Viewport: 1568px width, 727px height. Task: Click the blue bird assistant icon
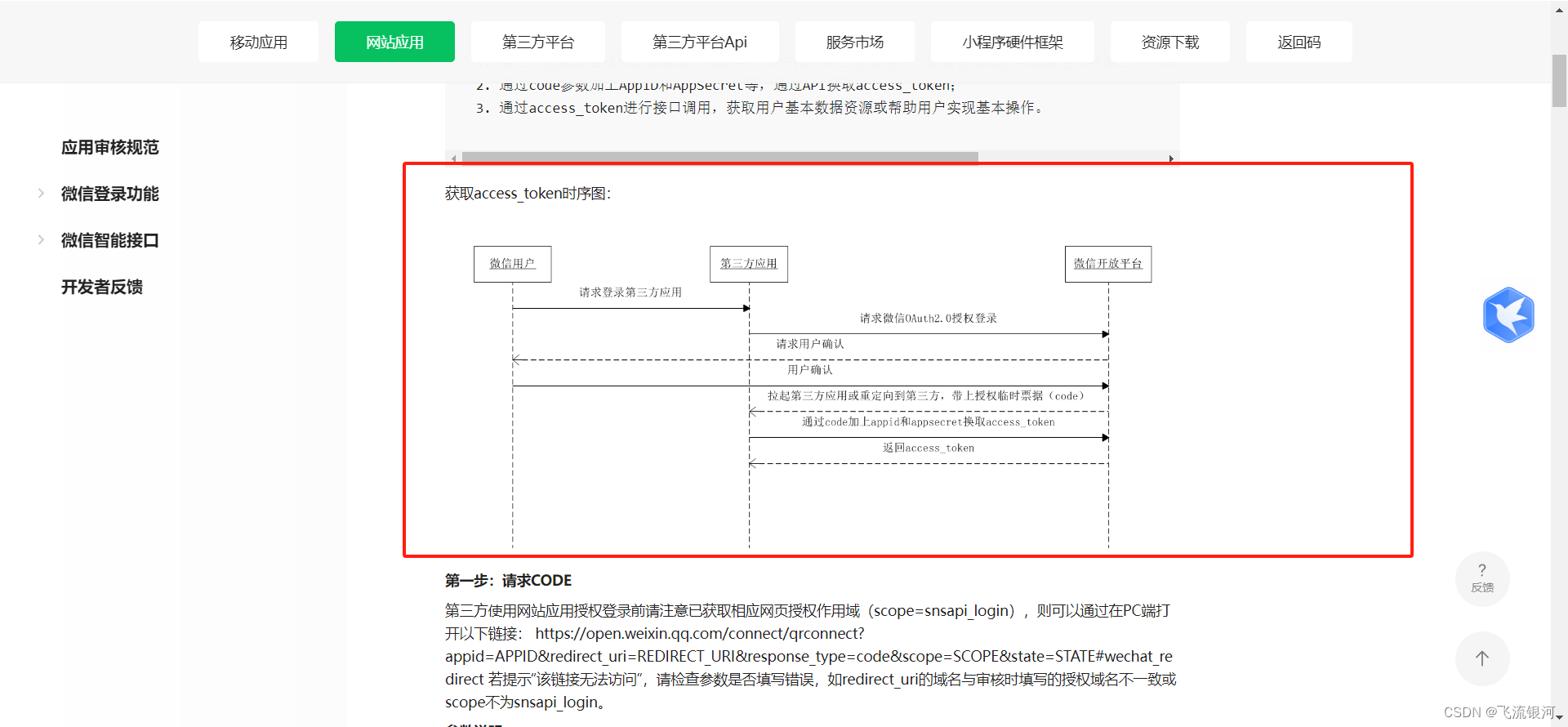(1508, 314)
